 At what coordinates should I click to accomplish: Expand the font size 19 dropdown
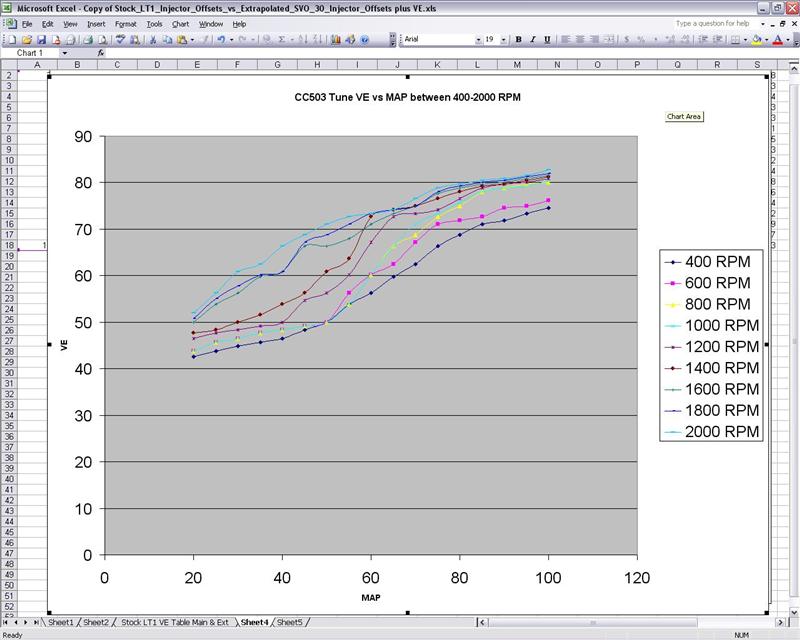506,40
